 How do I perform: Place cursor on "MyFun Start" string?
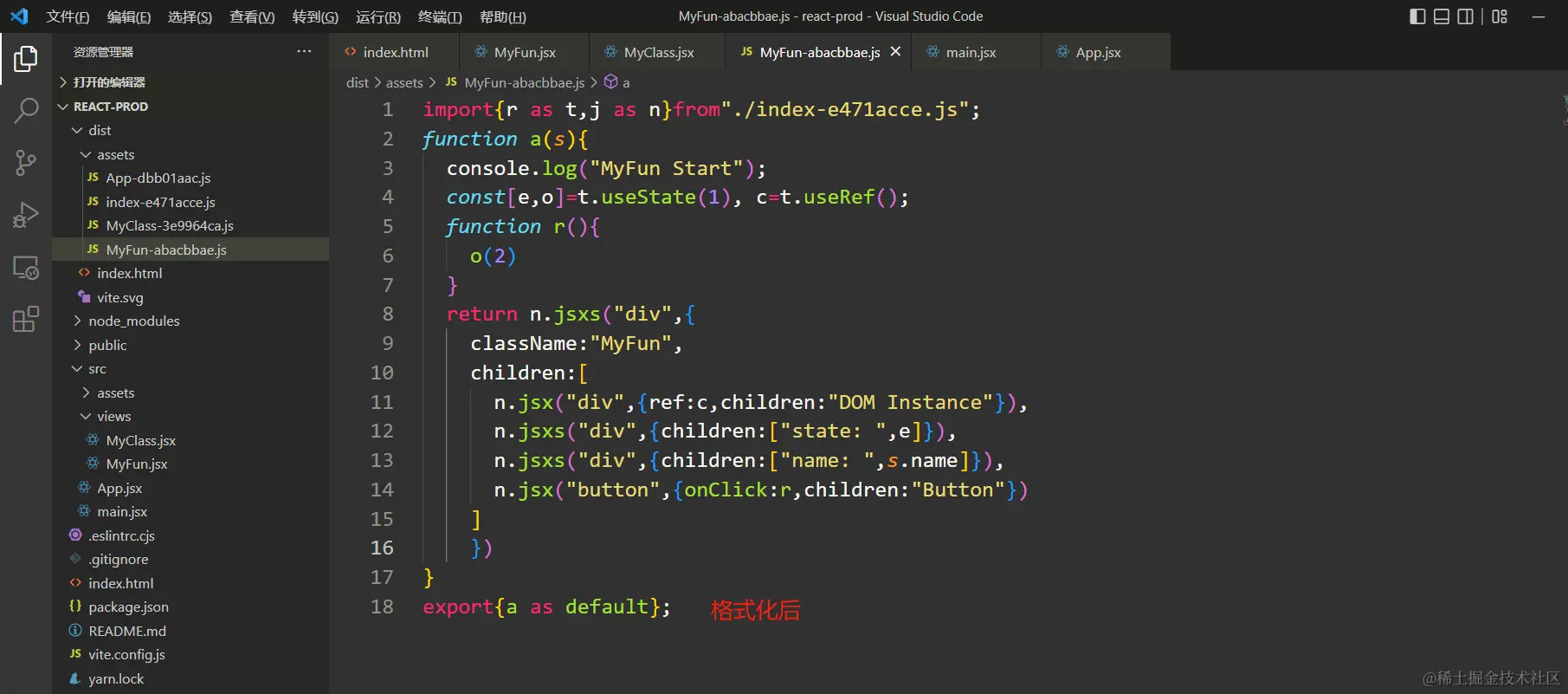pyautogui.click(x=666, y=168)
